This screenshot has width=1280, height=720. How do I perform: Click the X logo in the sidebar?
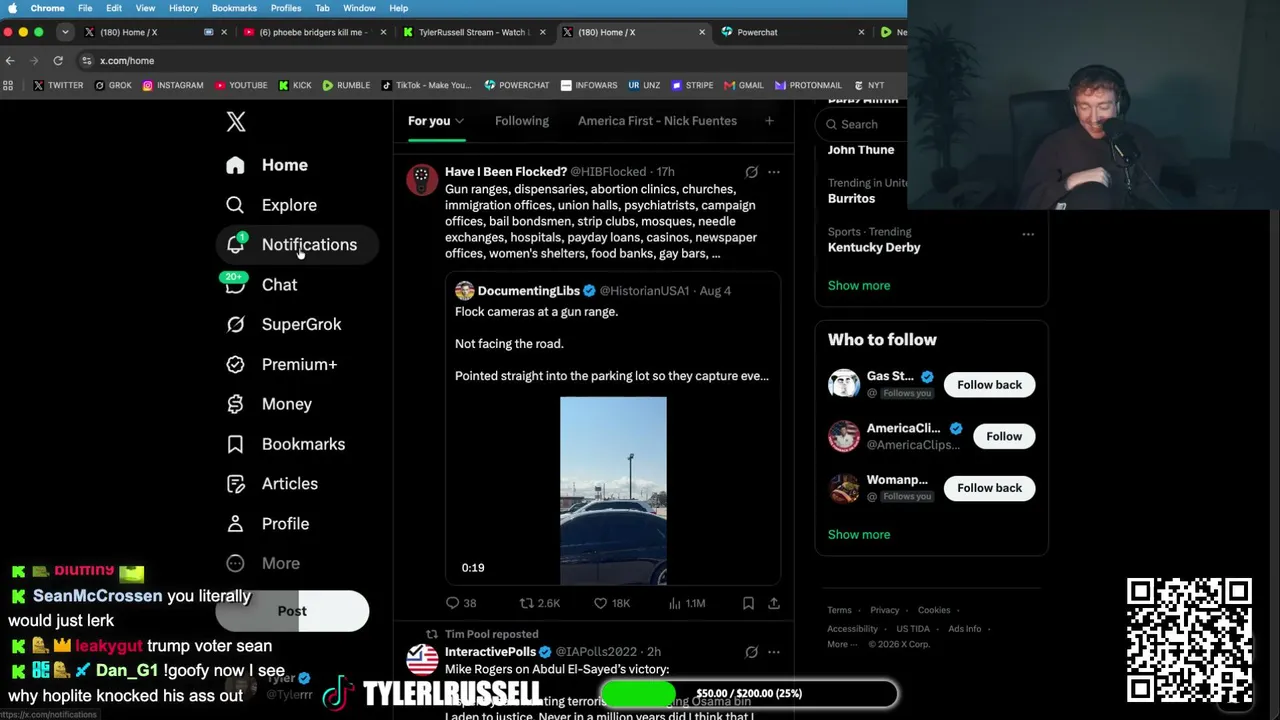pyautogui.click(x=236, y=122)
